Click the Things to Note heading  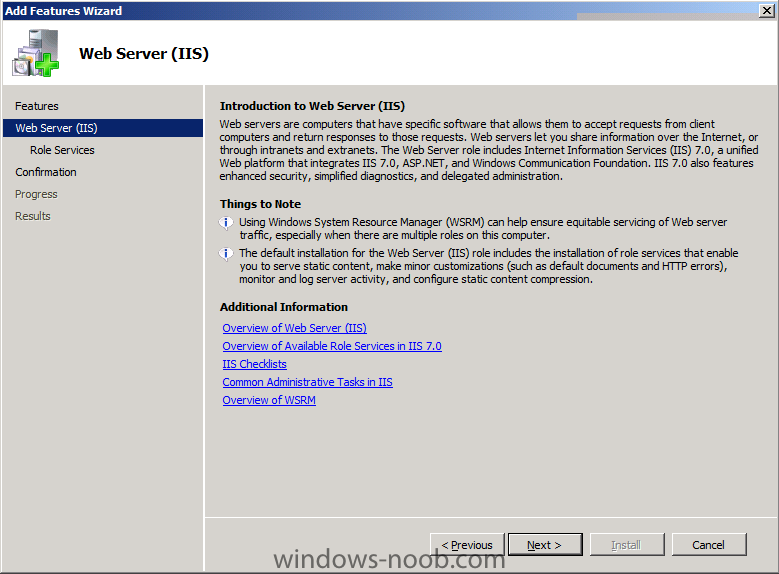click(260, 204)
